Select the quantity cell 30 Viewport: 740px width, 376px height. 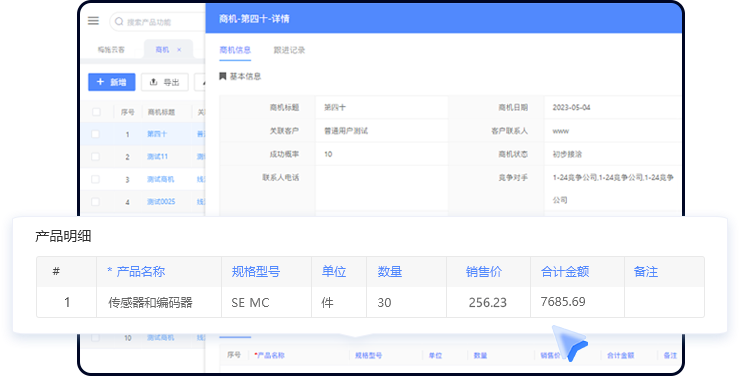(384, 302)
